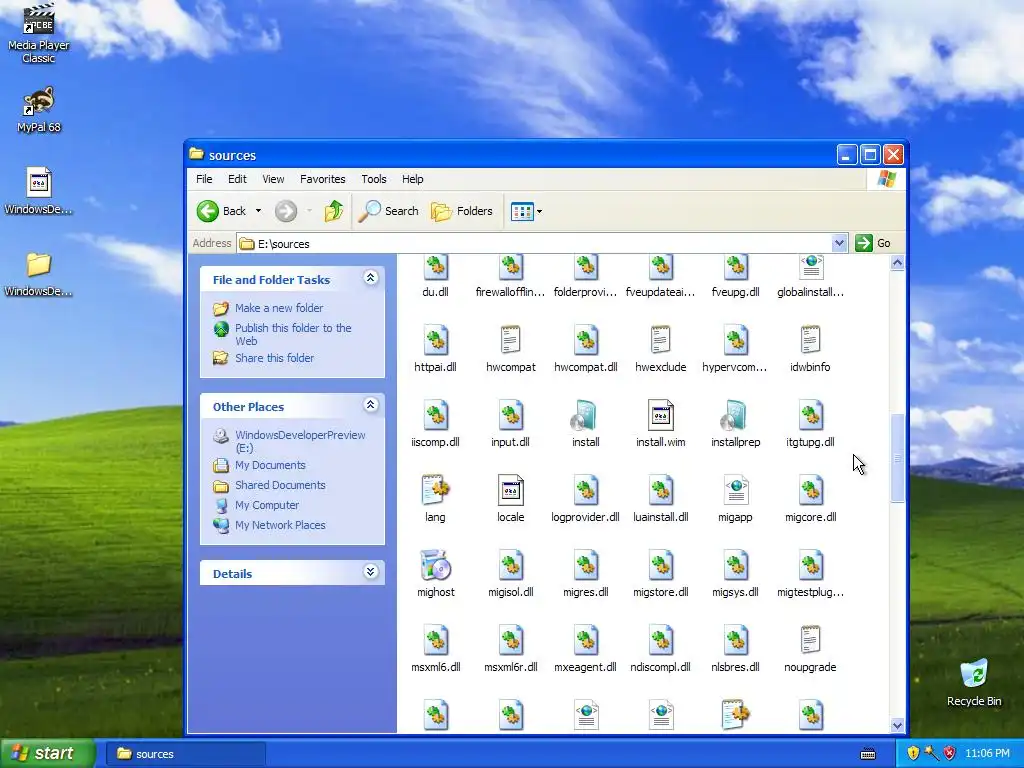1024x768 pixels.
Task: Click Publish this folder to the Web
Action: (293, 334)
